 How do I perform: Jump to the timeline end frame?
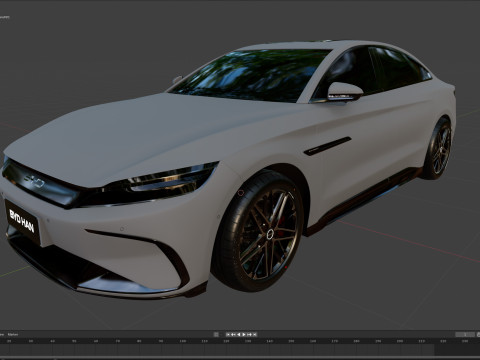coord(255,334)
